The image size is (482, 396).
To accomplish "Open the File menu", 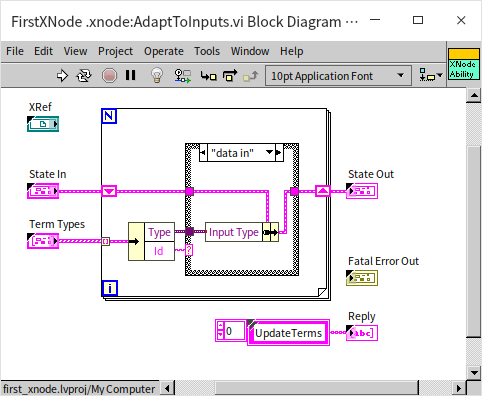I will tap(15, 51).
